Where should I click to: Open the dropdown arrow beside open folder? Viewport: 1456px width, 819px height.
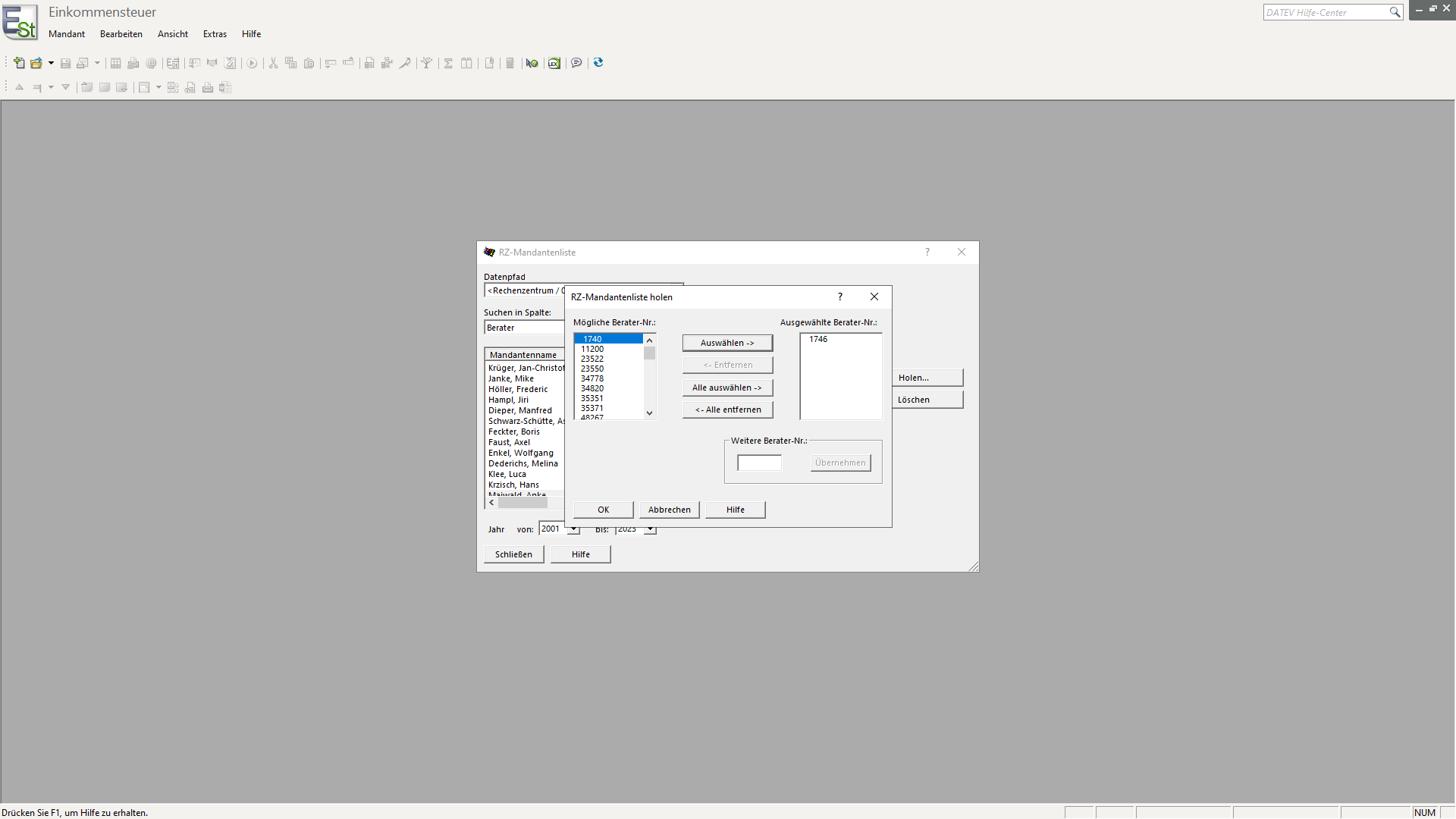coord(51,63)
